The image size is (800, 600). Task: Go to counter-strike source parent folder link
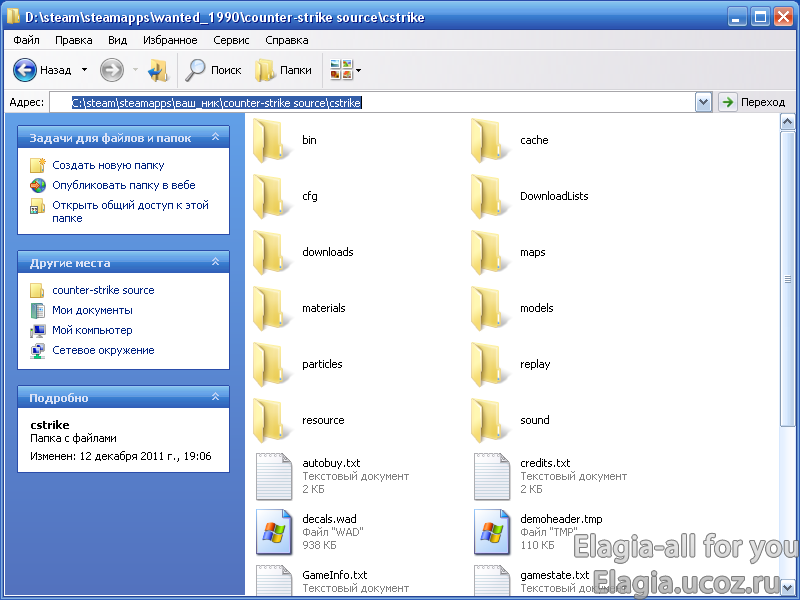(x=103, y=290)
